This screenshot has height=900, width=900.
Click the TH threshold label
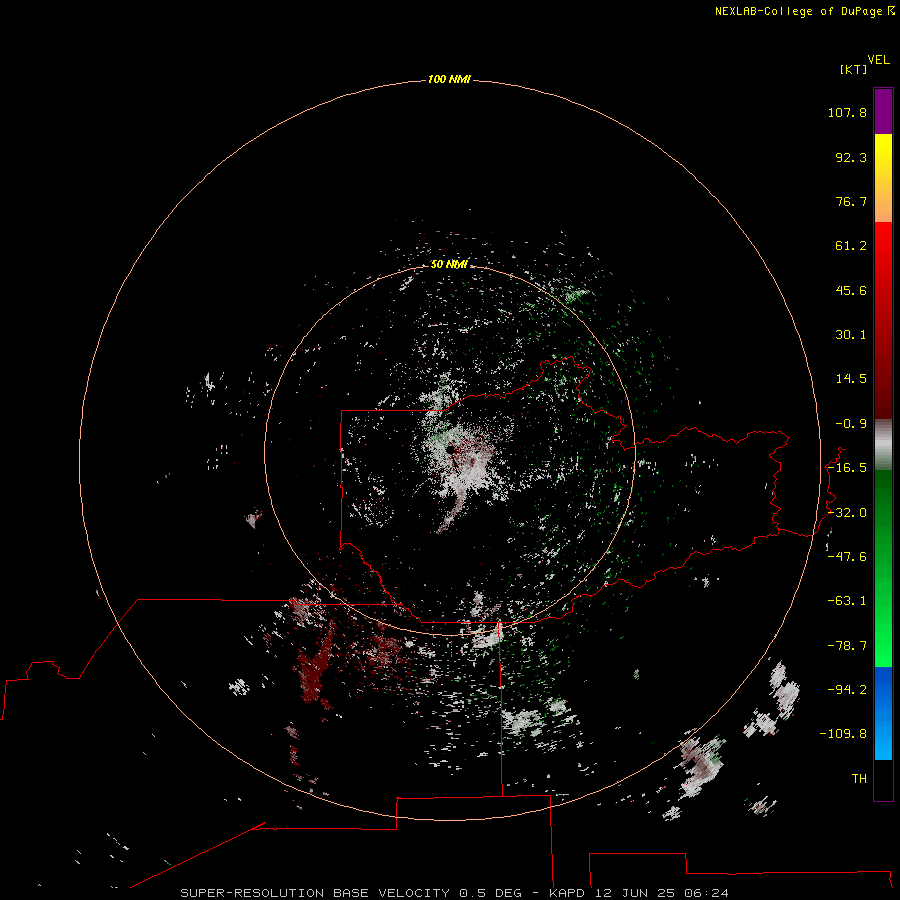coord(859,779)
